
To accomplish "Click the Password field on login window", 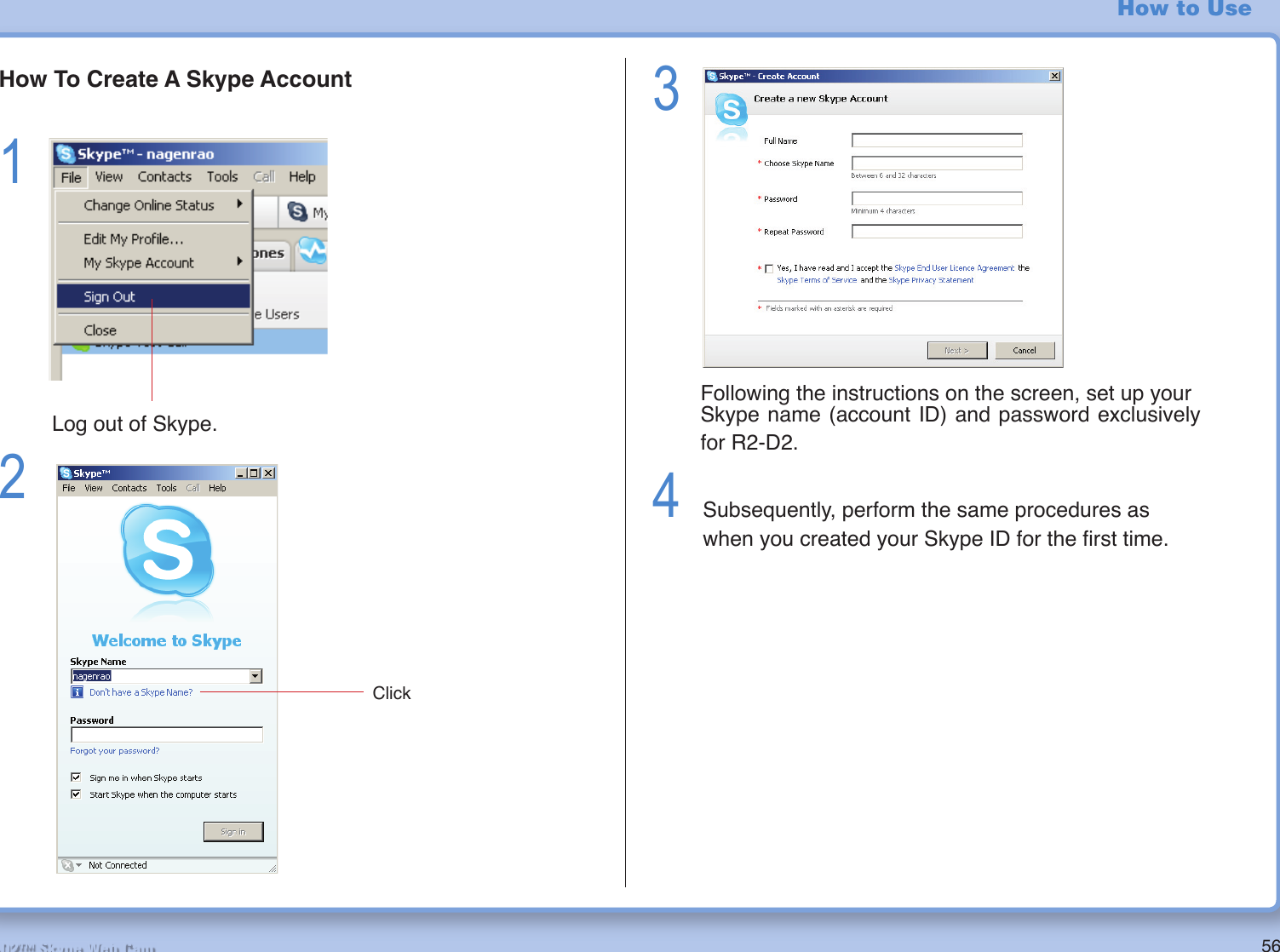I will coord(167,734).
